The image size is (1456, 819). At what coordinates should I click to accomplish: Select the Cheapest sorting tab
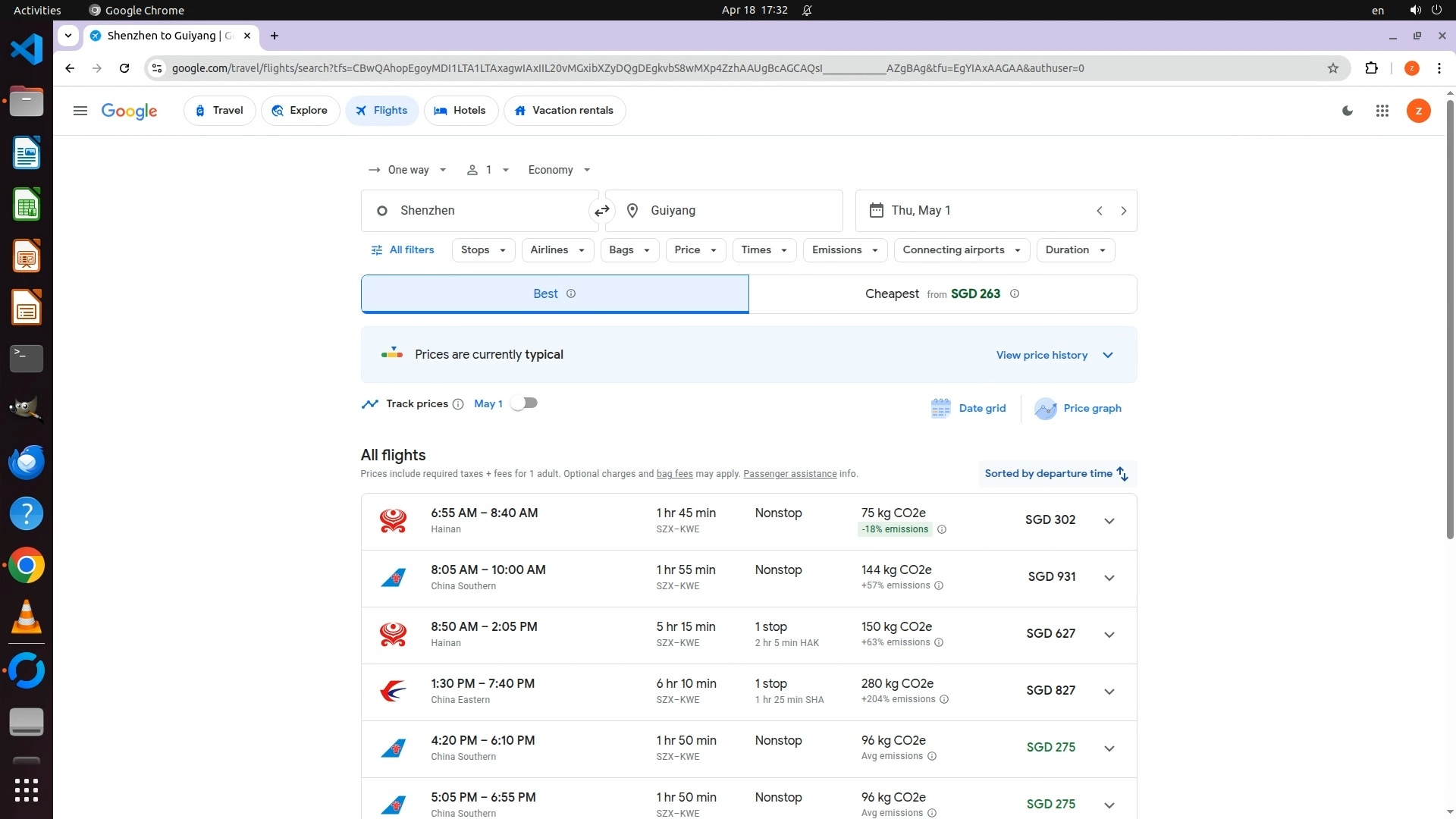coord(942,294)
